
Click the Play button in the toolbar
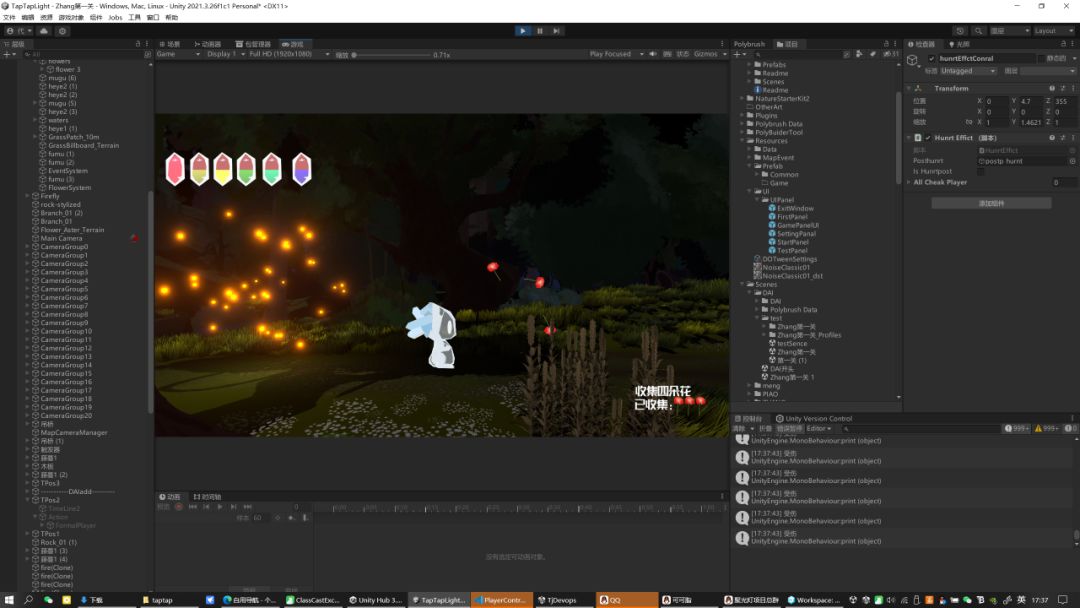(x=522, y=31)
